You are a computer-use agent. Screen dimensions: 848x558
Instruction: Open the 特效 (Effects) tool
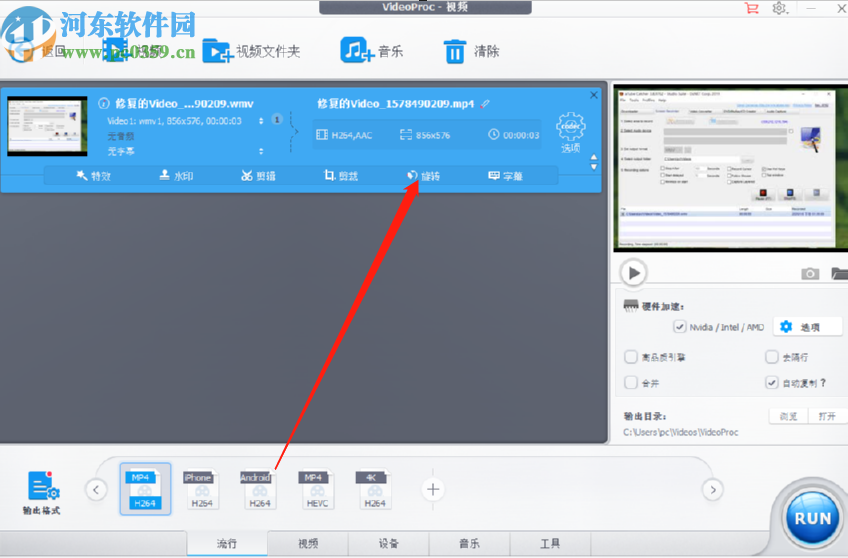[94, 176]
